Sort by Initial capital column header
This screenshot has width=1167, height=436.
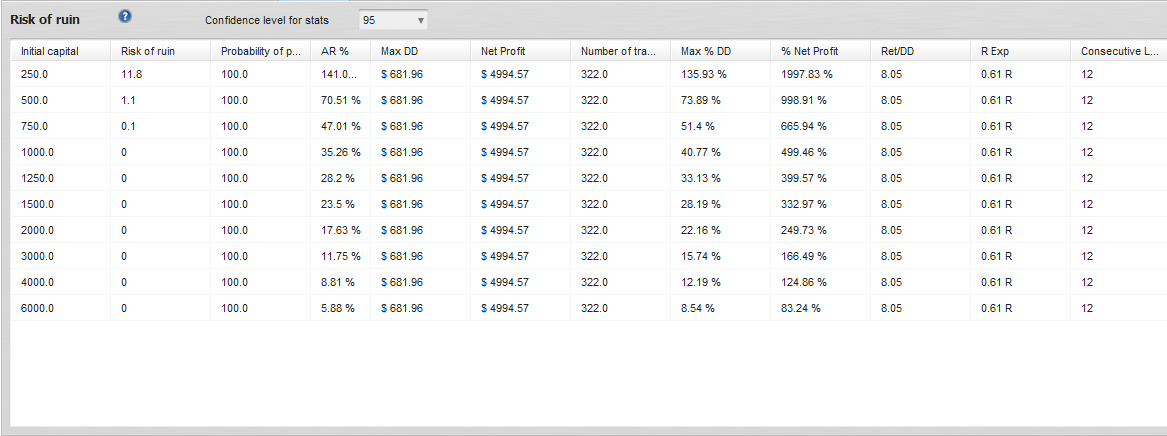[x=49, y=50]
